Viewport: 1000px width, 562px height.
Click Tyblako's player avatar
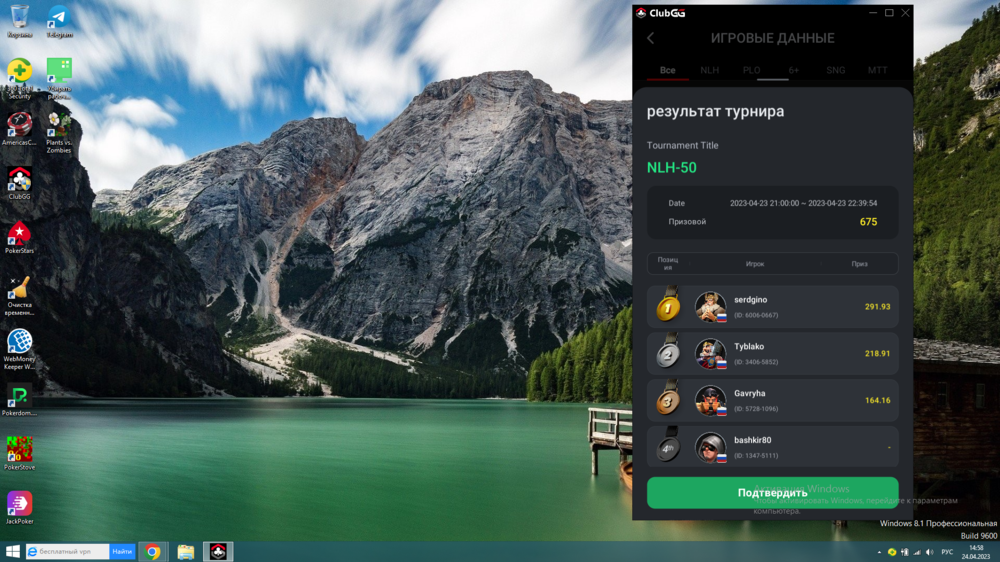point(710,354)
